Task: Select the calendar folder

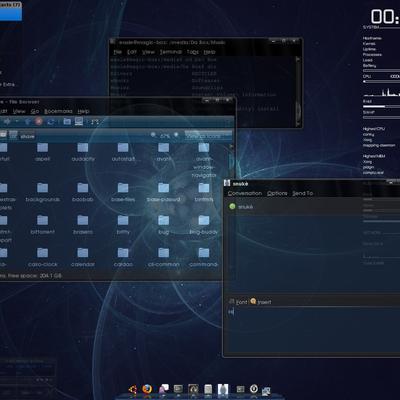Action: point(83,258)
